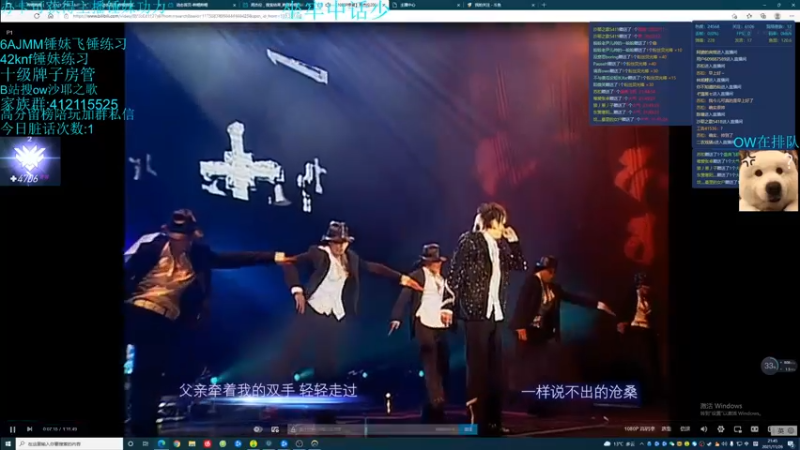Screen dimensions: 800x450
Task: Click the Windows taskbar search box
Action: tap(69, 444)
